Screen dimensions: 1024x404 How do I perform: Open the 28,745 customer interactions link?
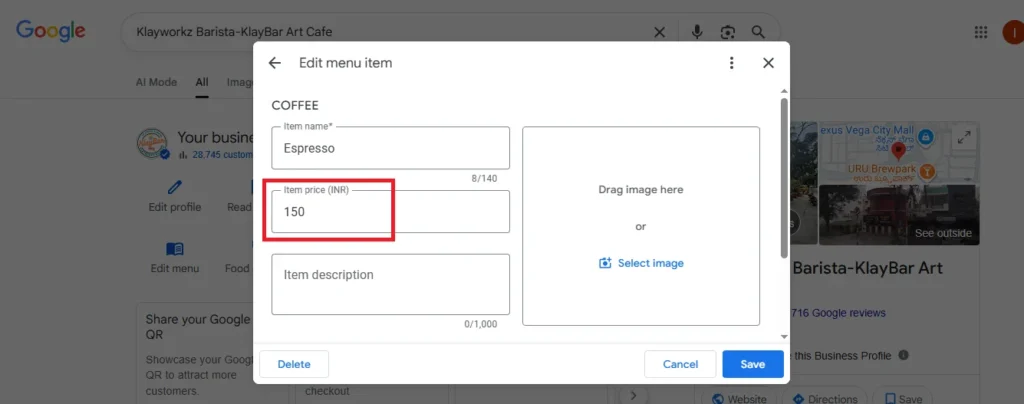point(221,155)
